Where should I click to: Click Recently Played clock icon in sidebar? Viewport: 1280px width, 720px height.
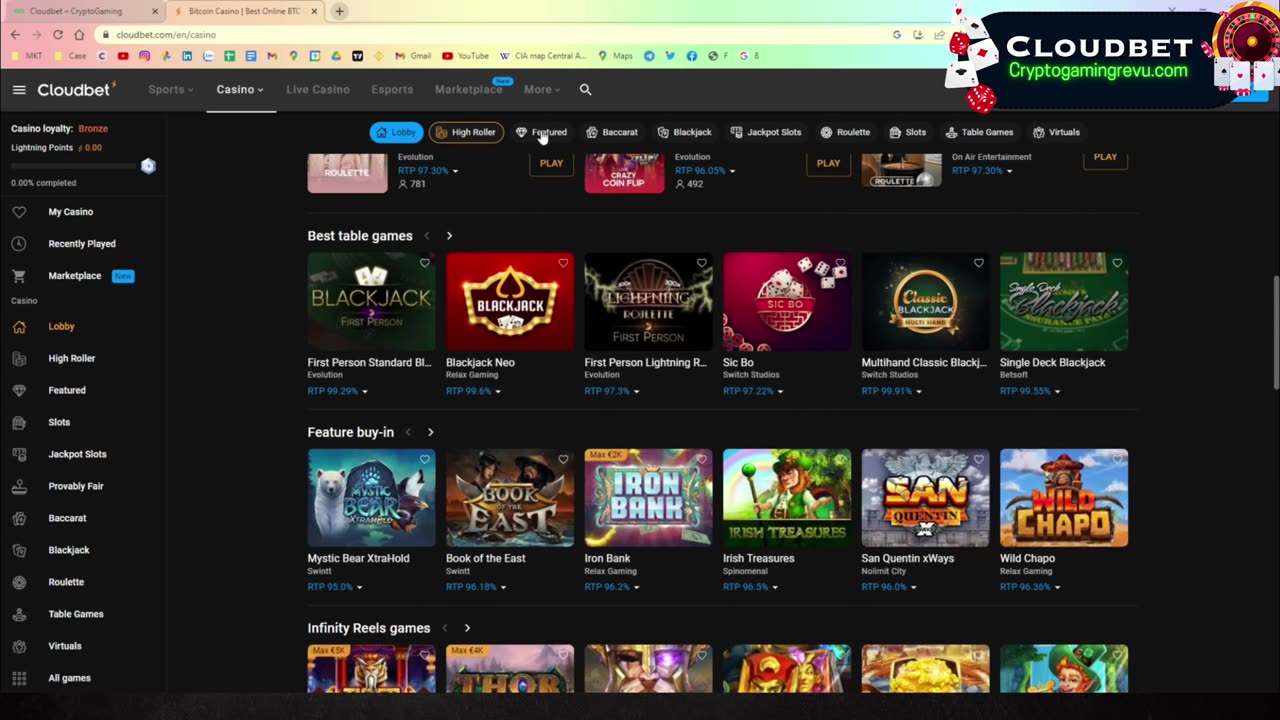click(x=19, y=244)
